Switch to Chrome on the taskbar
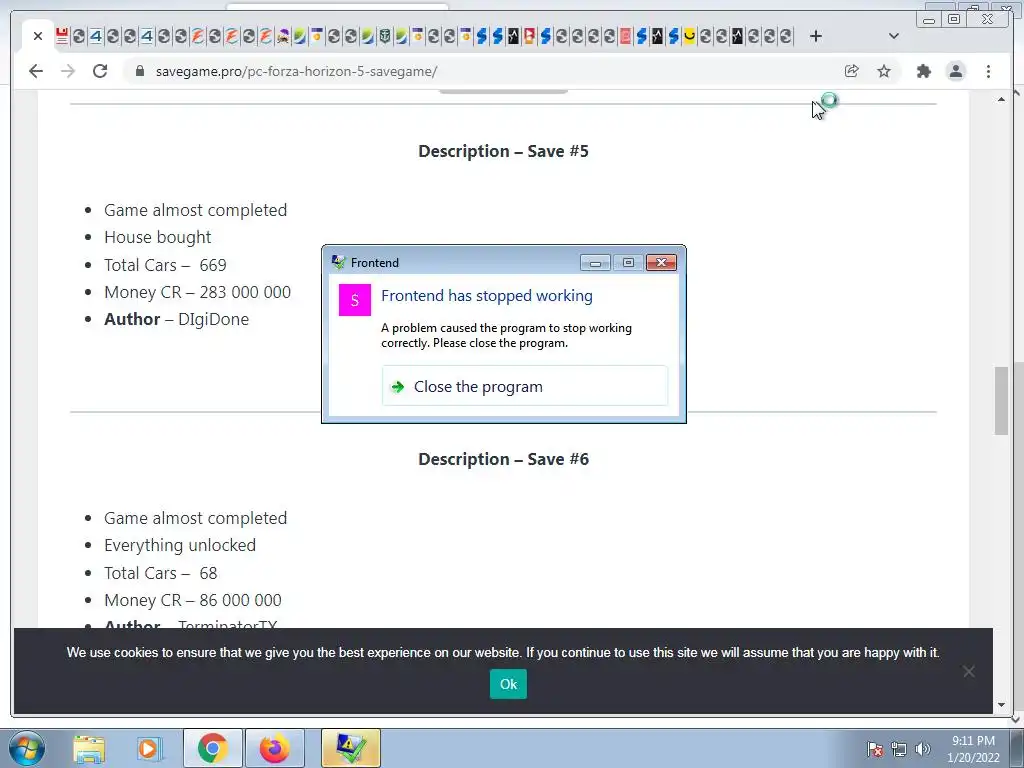The image size is (1024, 768). coord(212,748)
